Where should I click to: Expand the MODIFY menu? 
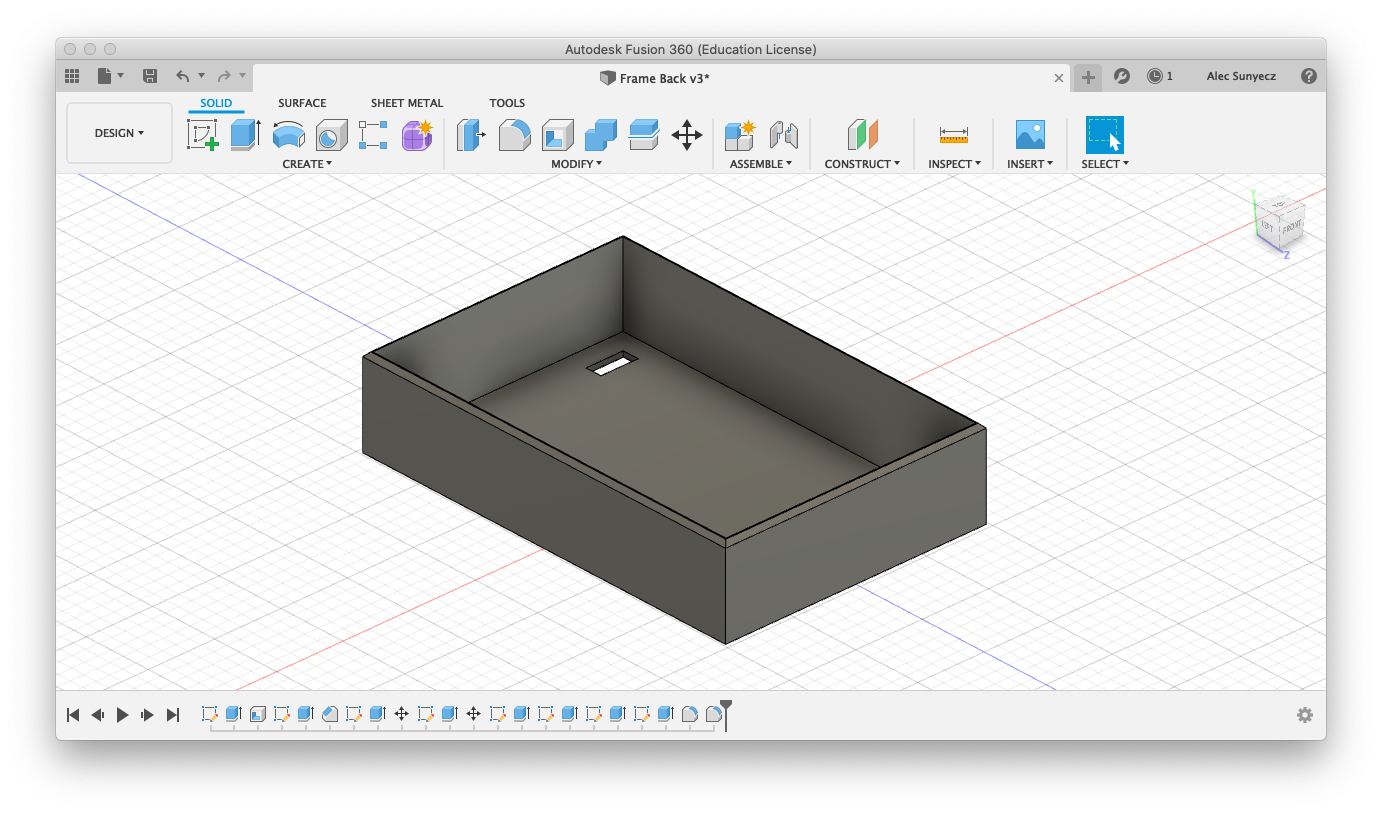pyautogui.click(x=577, y=164)
